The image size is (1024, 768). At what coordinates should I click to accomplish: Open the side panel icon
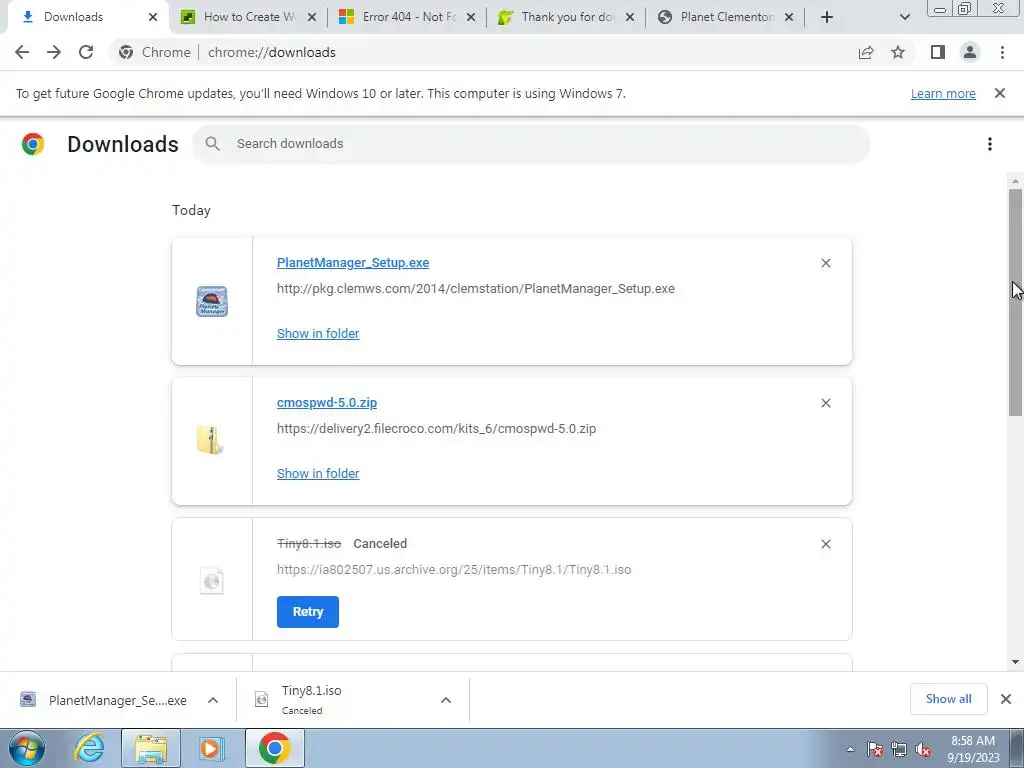[938, 52]
